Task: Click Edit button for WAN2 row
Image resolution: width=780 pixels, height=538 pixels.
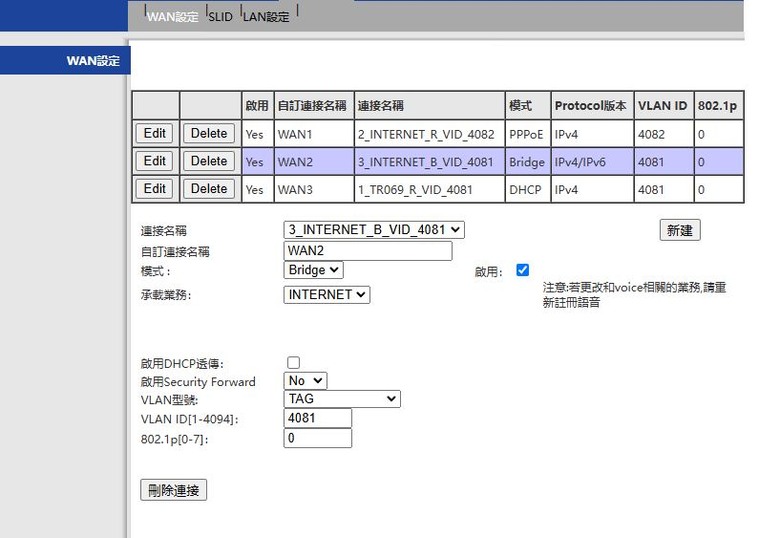Action: point(155,161)
